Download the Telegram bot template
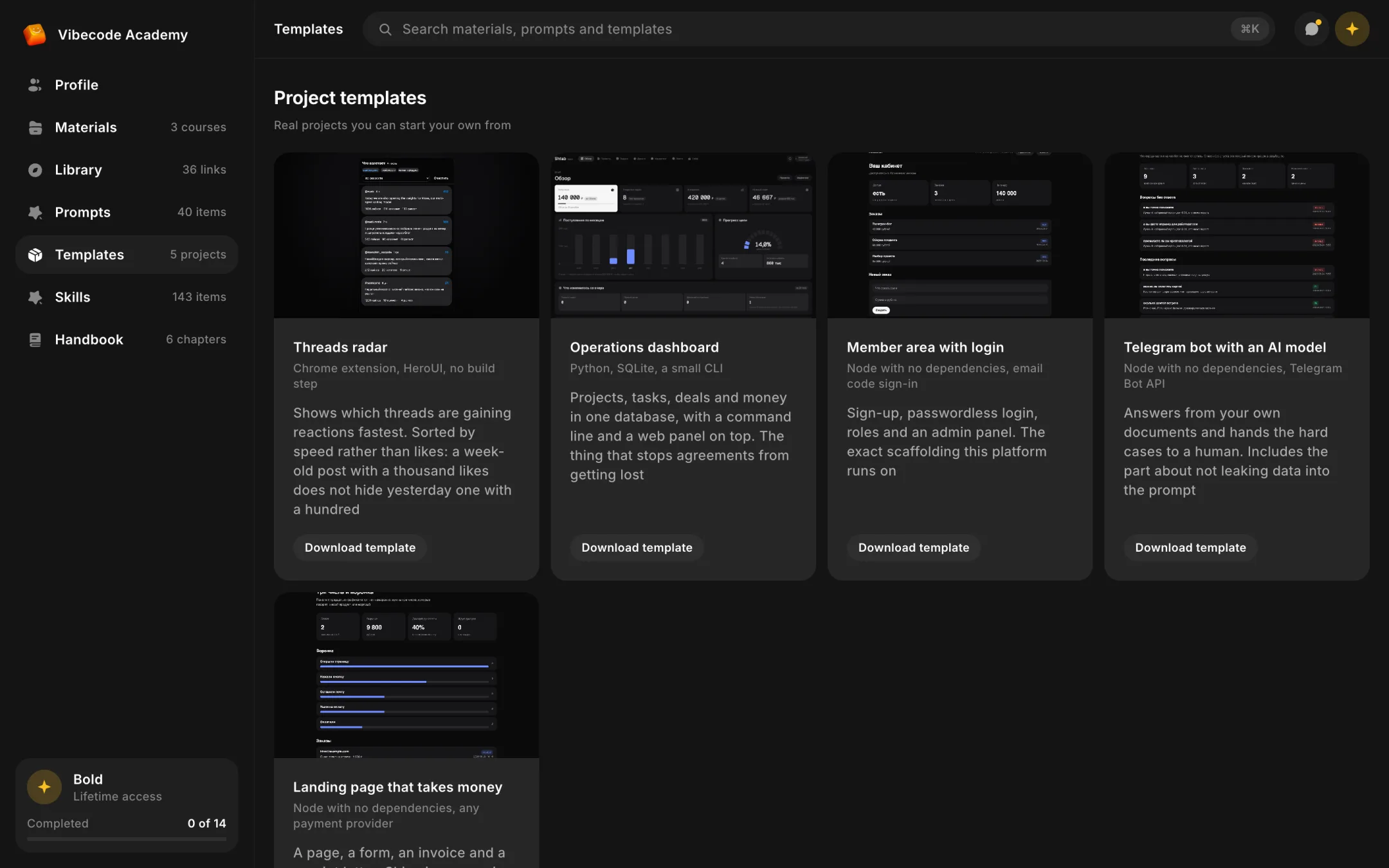 pyautogui.click(x=1190, y=548)
